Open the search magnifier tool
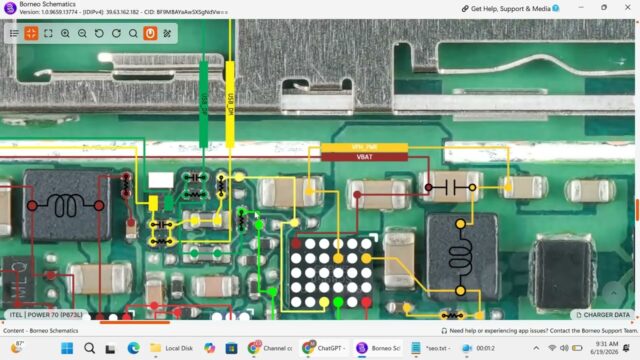 [x=133, y=33]
